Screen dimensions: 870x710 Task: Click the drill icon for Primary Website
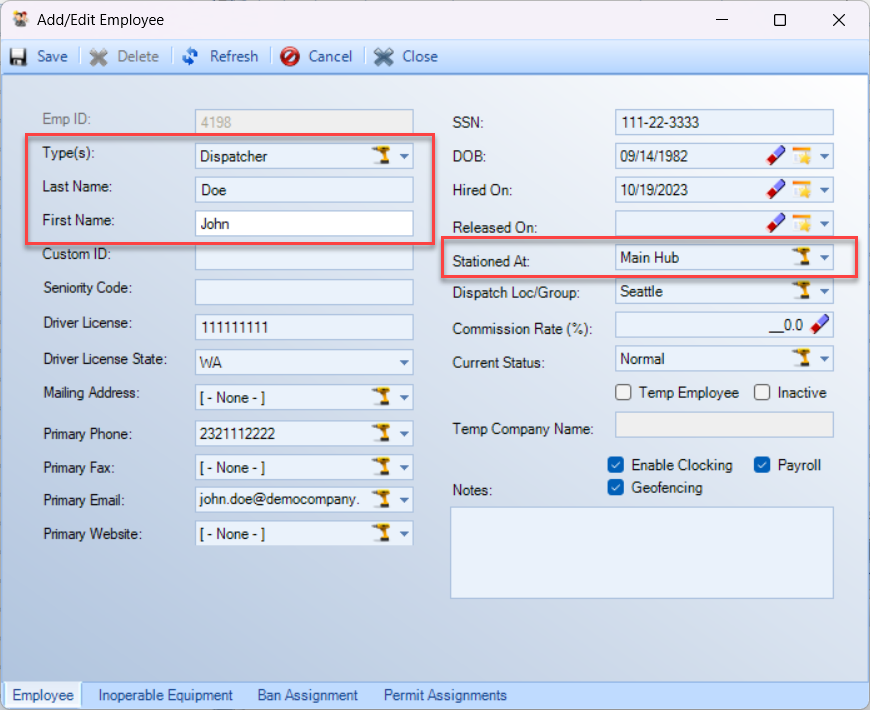(382, 534)
